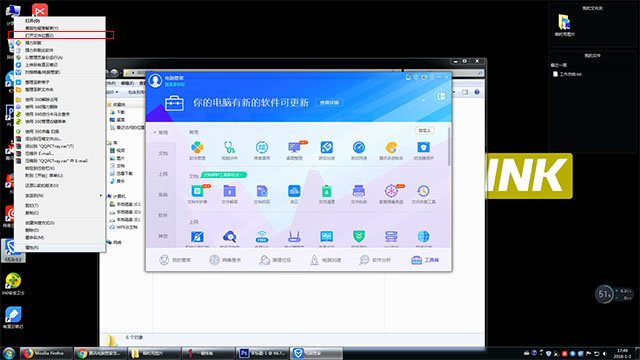Choose 使用 360解除占用 in the context menu
Image resolution: width=640 pixels, height=360 pixels.
(60, 99)
